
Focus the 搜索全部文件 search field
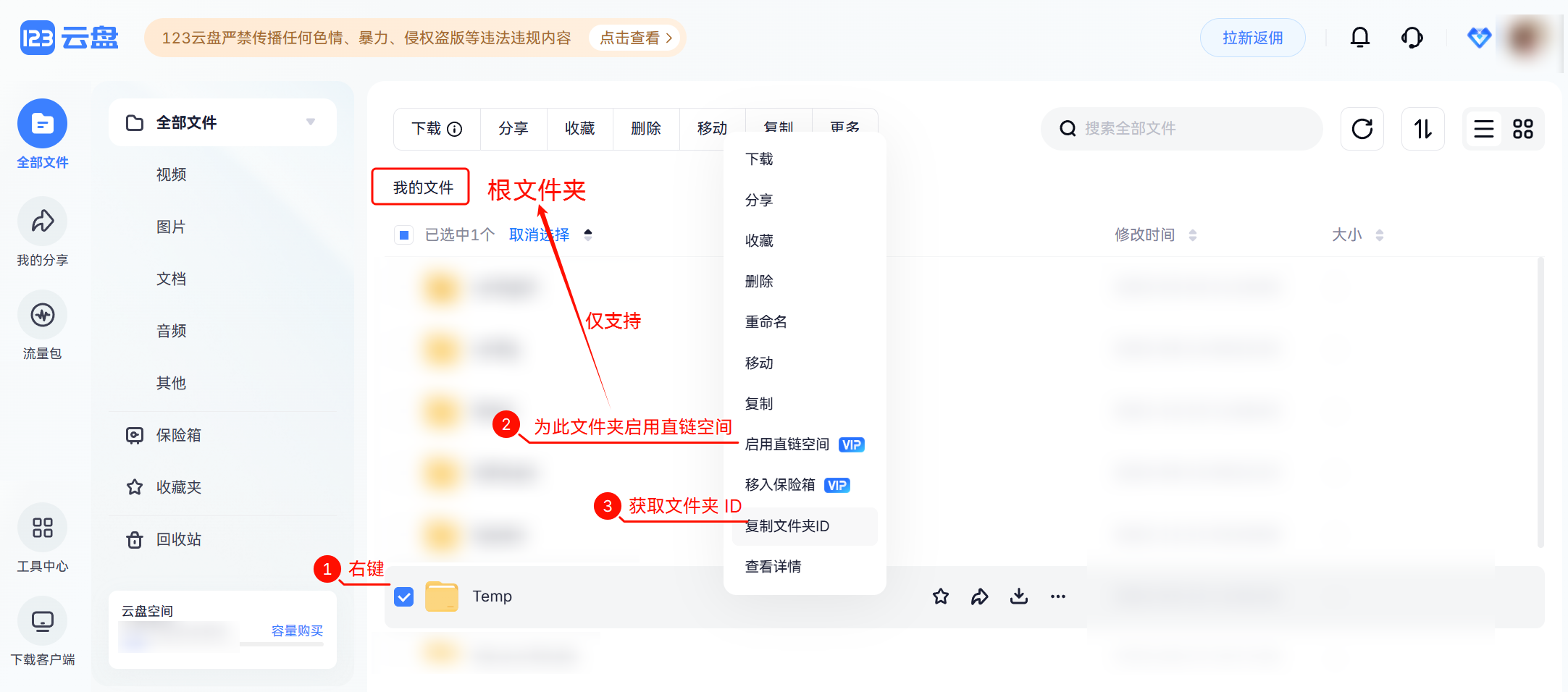tap(1188, 129)
